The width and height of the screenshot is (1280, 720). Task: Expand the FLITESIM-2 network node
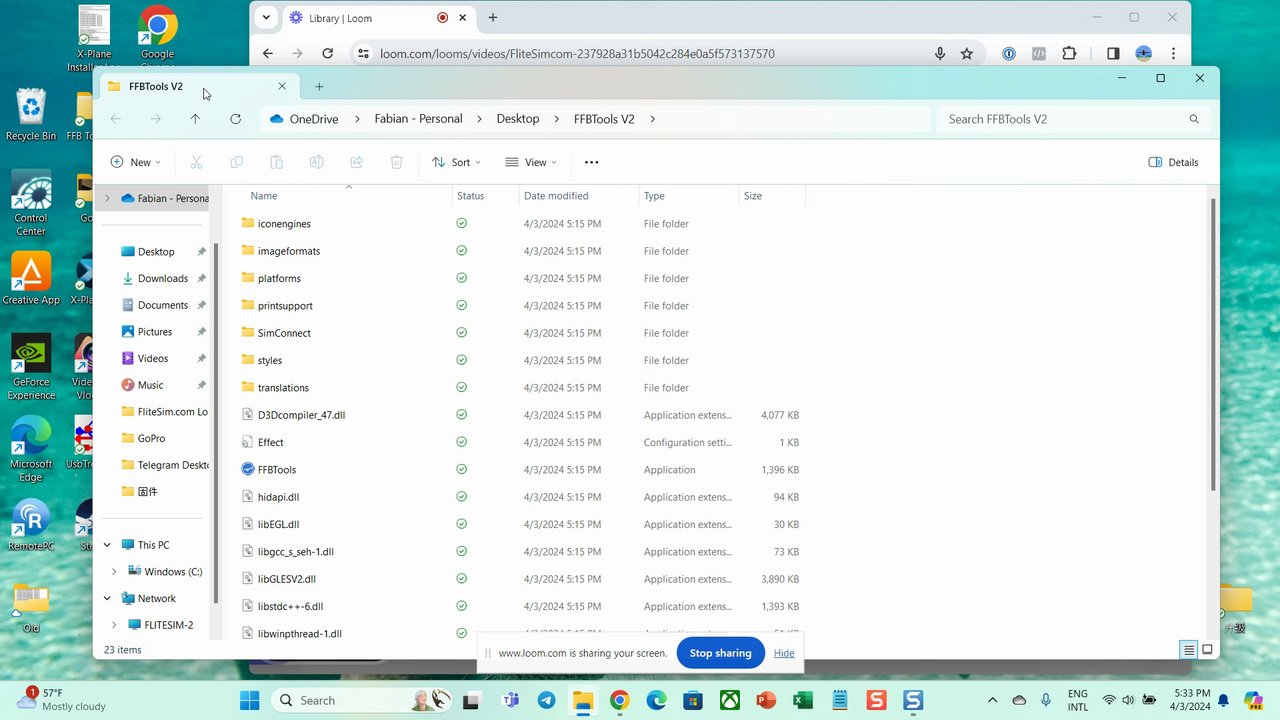pos(114,625)
